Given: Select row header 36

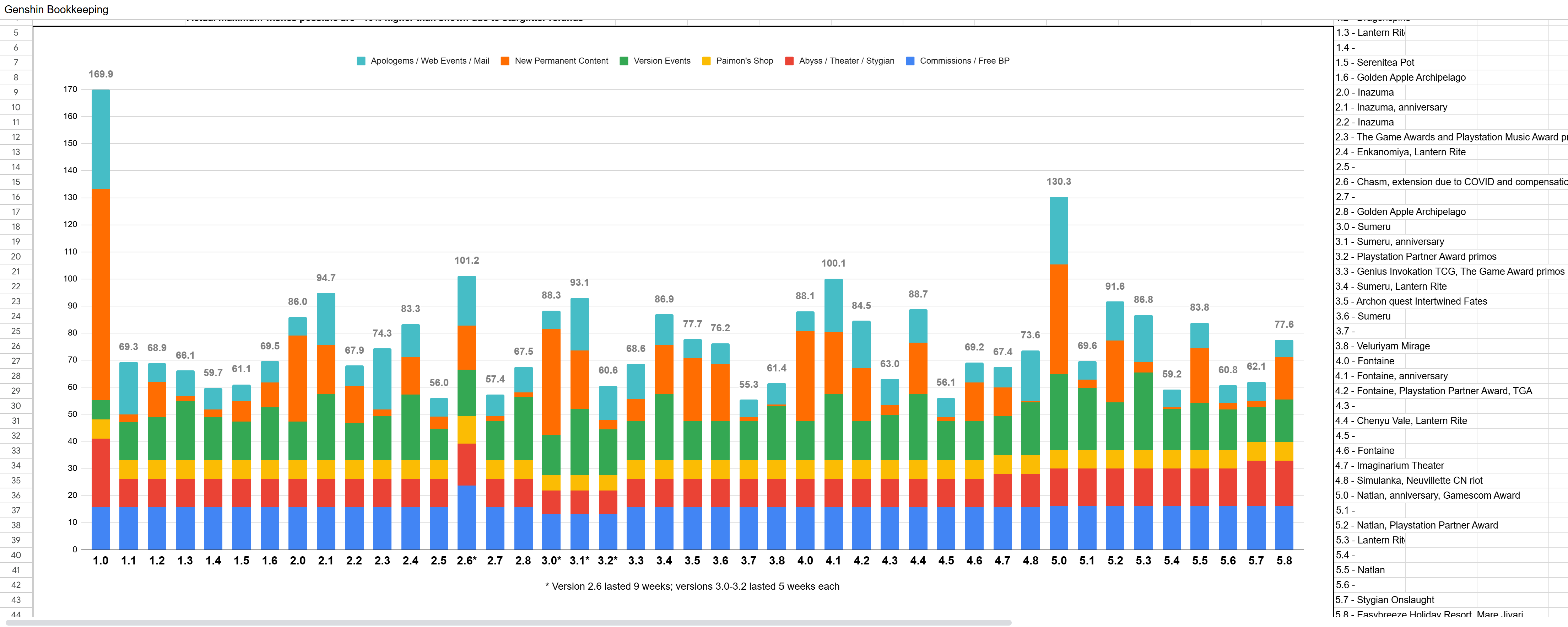Looking at the screenshot, I should 16,495.
